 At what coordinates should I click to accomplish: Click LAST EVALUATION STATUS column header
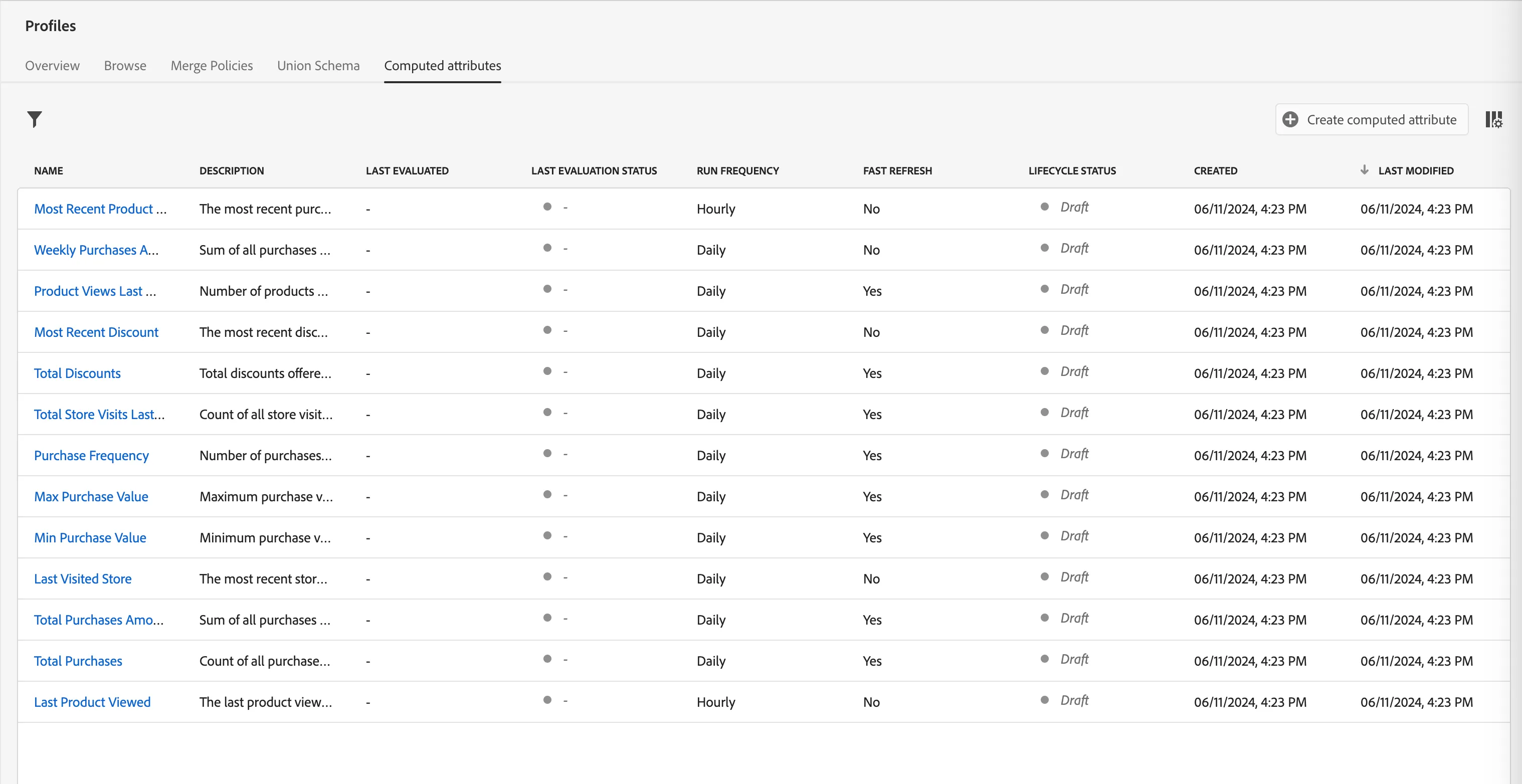pos(594,171)
